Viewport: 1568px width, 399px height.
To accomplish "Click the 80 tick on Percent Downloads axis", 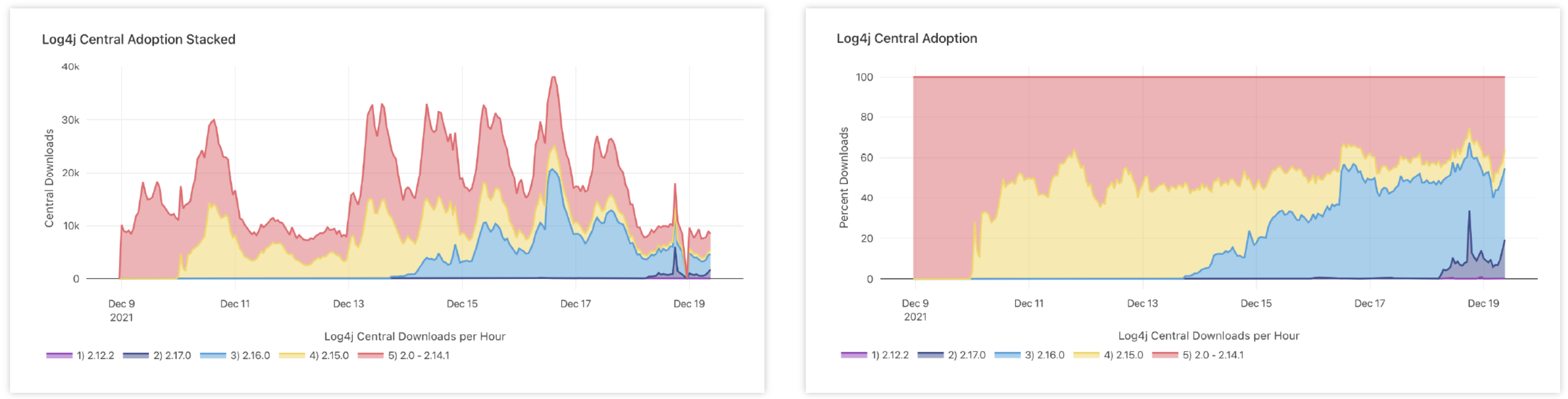I will click(866, 117).
